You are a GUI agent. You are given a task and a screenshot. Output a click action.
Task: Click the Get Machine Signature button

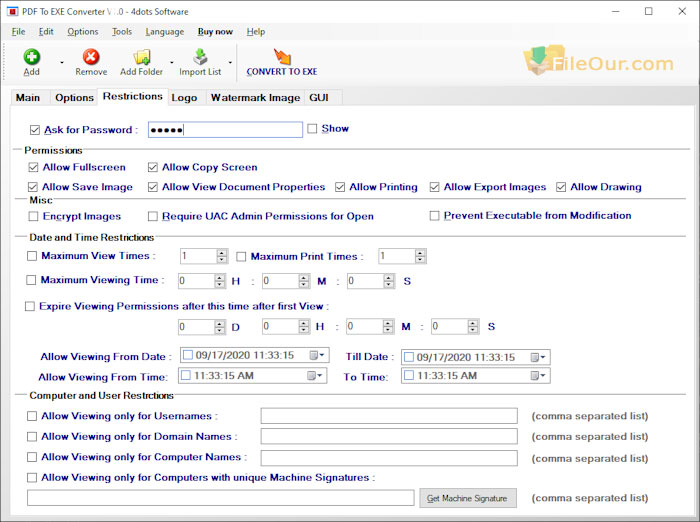click(467, 498)
